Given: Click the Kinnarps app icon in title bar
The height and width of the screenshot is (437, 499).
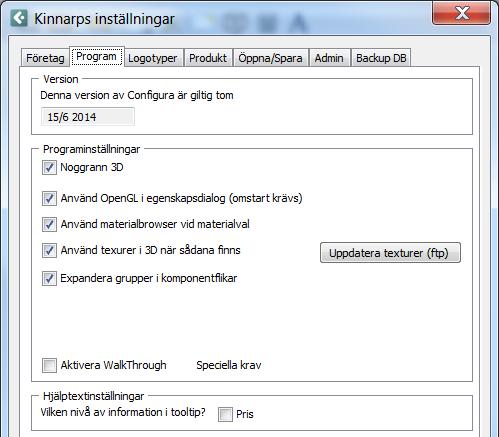Looking at the screenshot, I should 19,18.
